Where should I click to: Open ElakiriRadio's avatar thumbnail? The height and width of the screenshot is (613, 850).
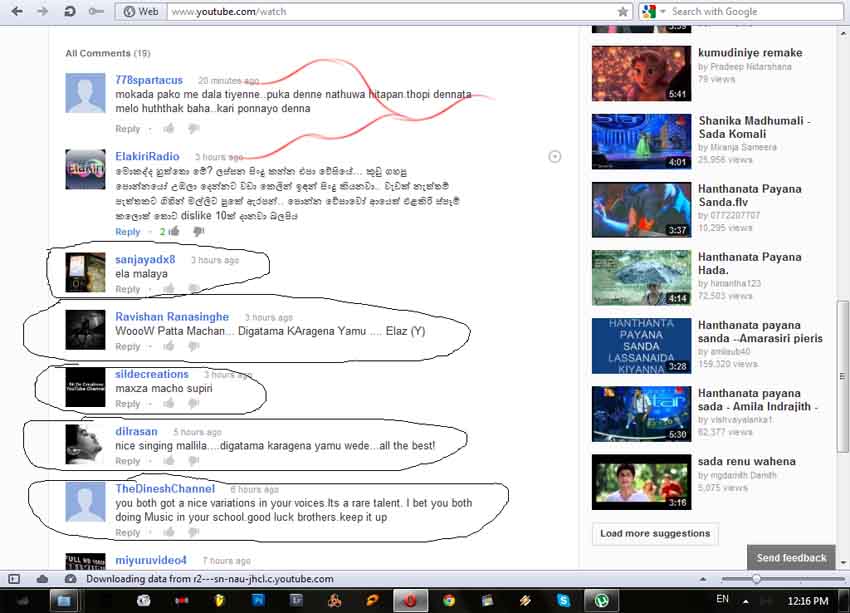click(x=85, y=169)
